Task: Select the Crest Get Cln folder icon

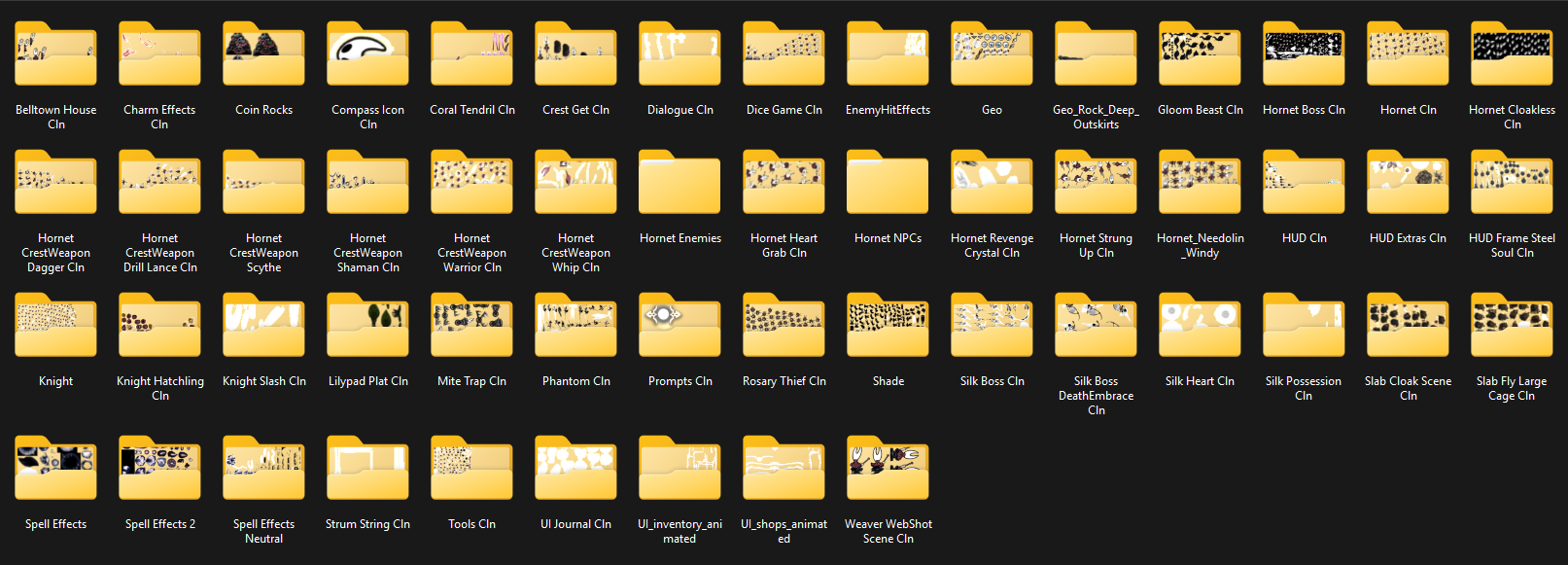Action: pyautogui.click(x=575, y=53)
